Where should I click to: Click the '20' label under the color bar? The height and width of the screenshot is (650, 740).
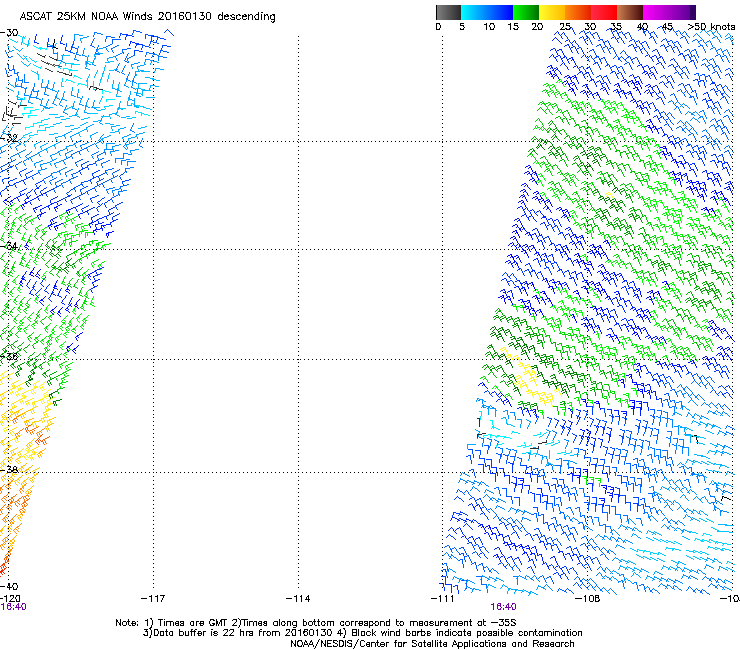(537, 27)
